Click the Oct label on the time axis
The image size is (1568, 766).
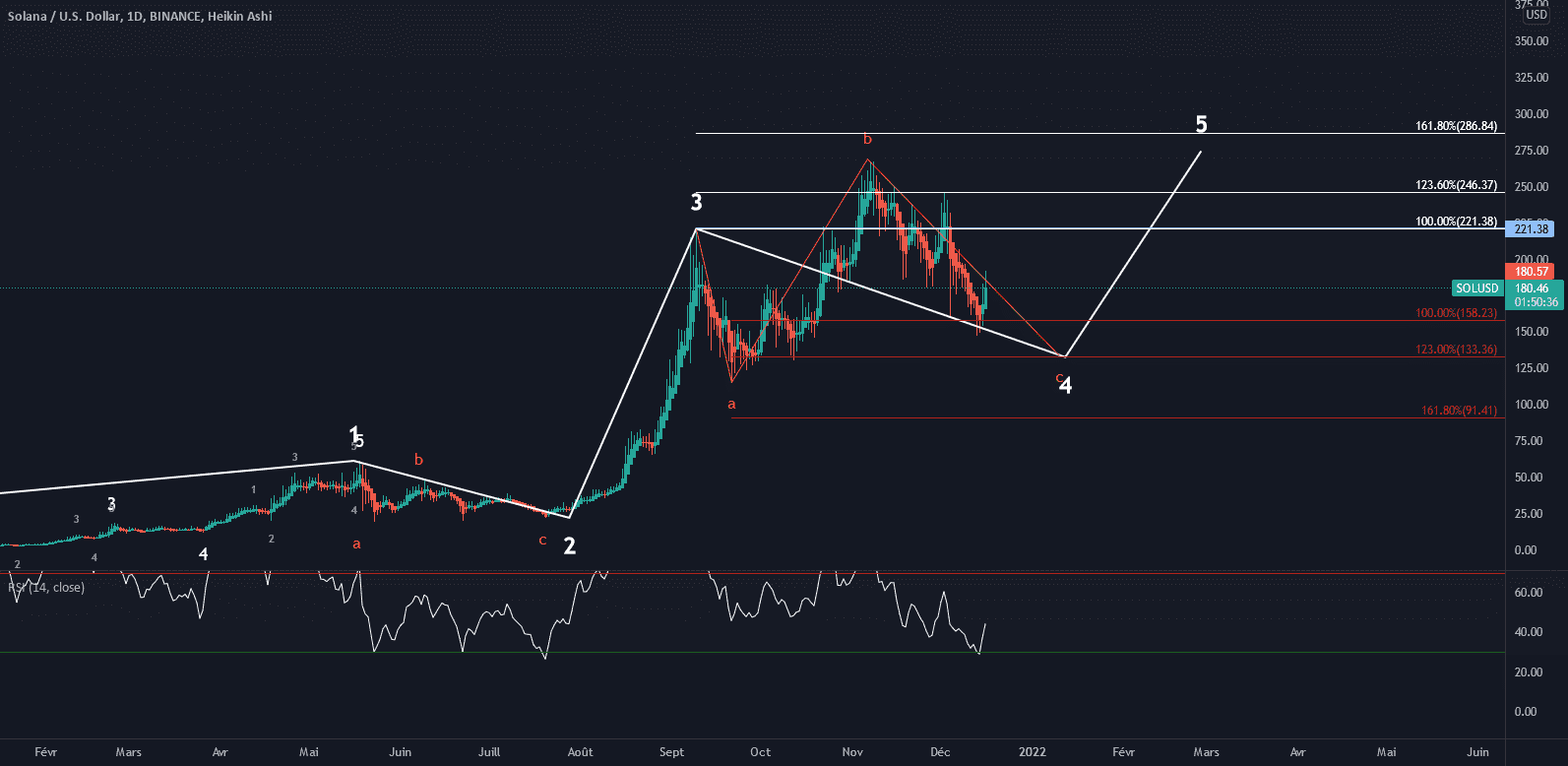coord(761,752)
